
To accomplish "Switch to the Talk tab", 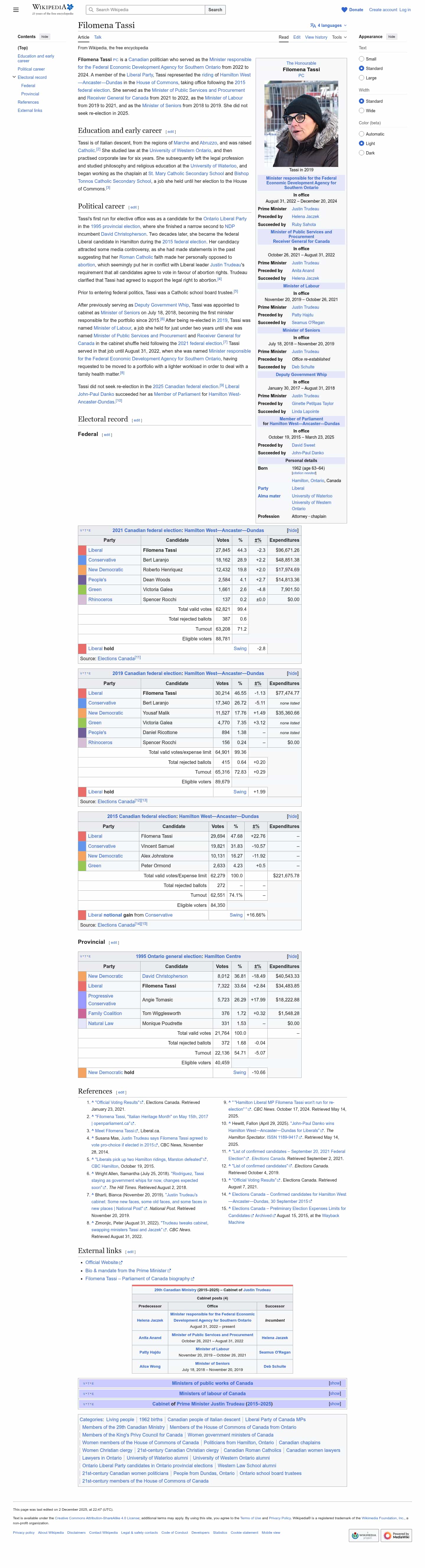I will coord(97,37).
